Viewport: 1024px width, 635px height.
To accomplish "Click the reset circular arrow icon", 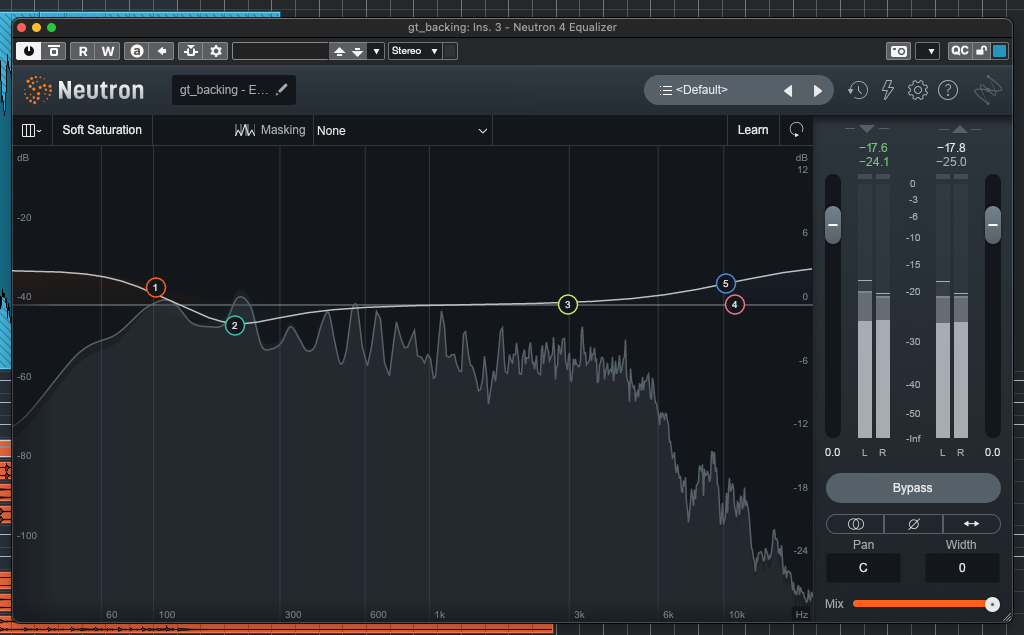I will click(796, 130).
